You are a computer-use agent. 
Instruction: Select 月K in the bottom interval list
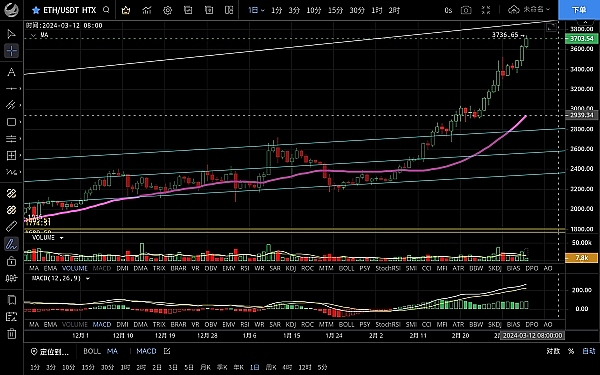(x=205, y=367)
